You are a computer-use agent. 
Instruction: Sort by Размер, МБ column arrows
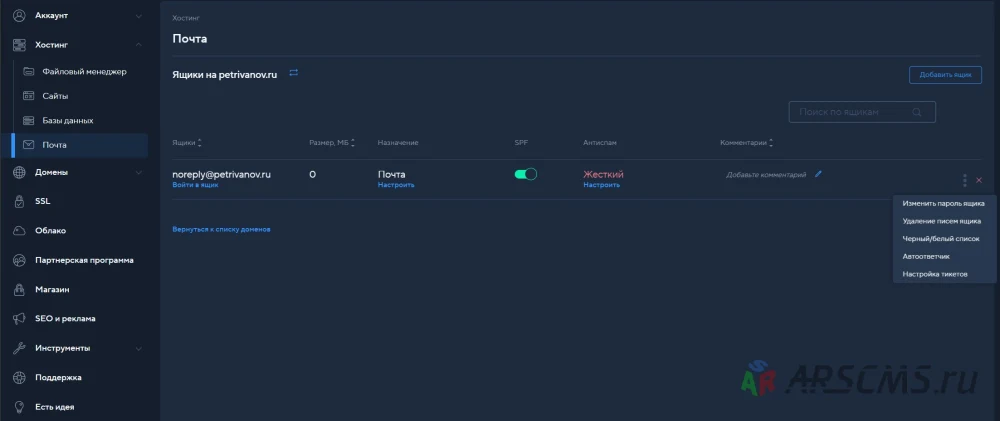pos(353,143)
